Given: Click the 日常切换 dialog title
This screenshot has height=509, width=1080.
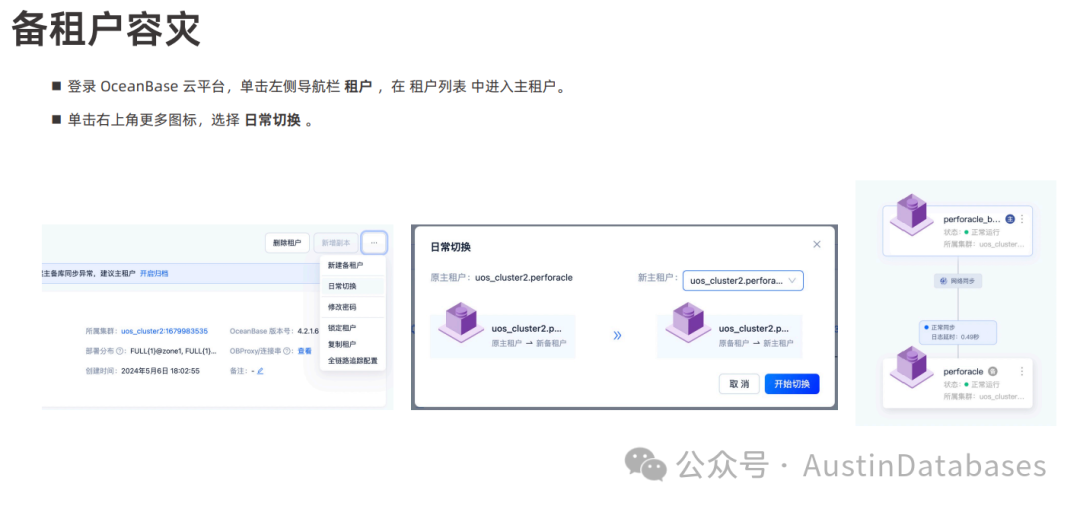Looking at the screenshot, I should point(450,246).
